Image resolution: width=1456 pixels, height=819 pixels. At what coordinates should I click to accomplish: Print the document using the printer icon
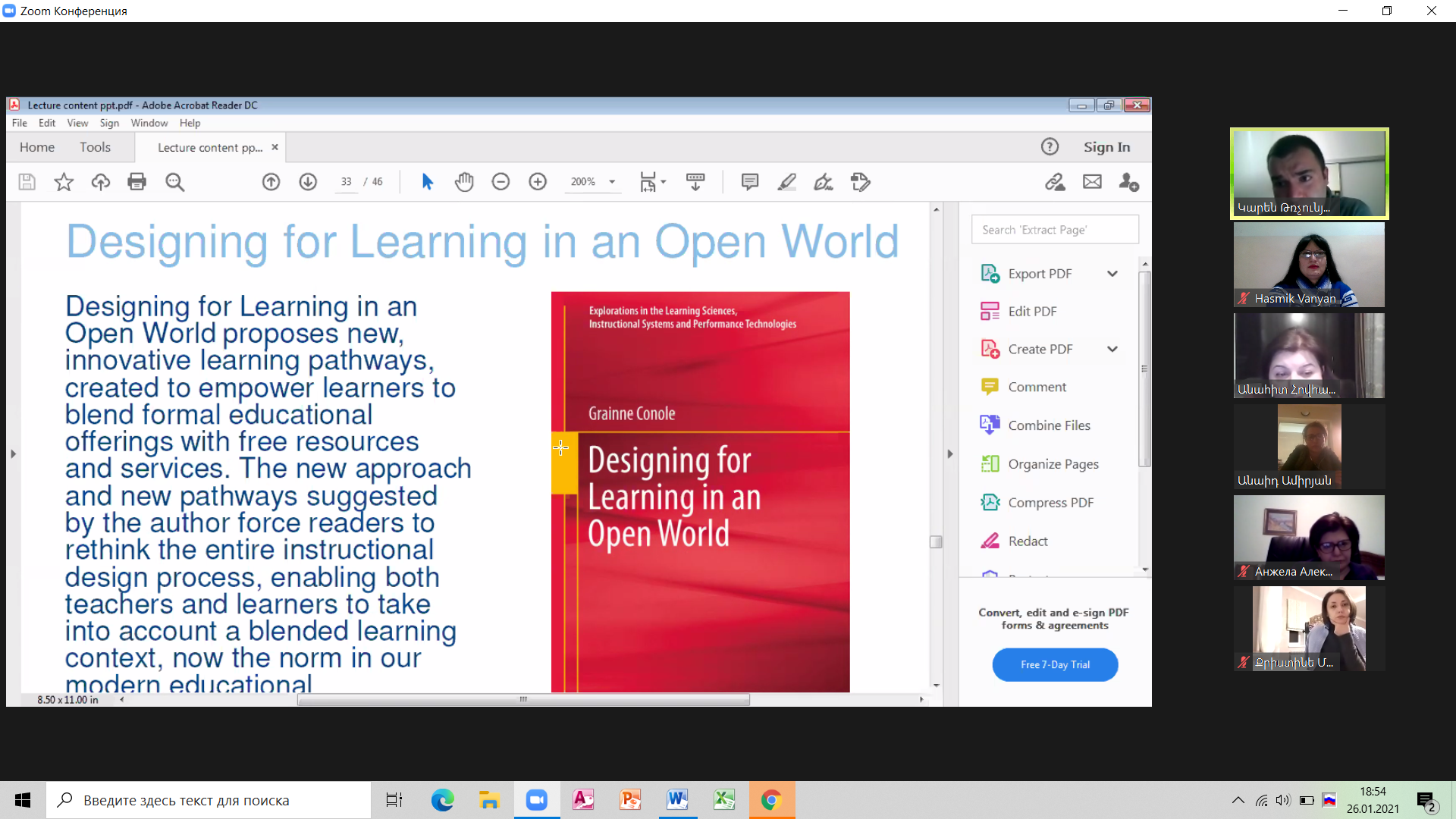click(137, 182)
